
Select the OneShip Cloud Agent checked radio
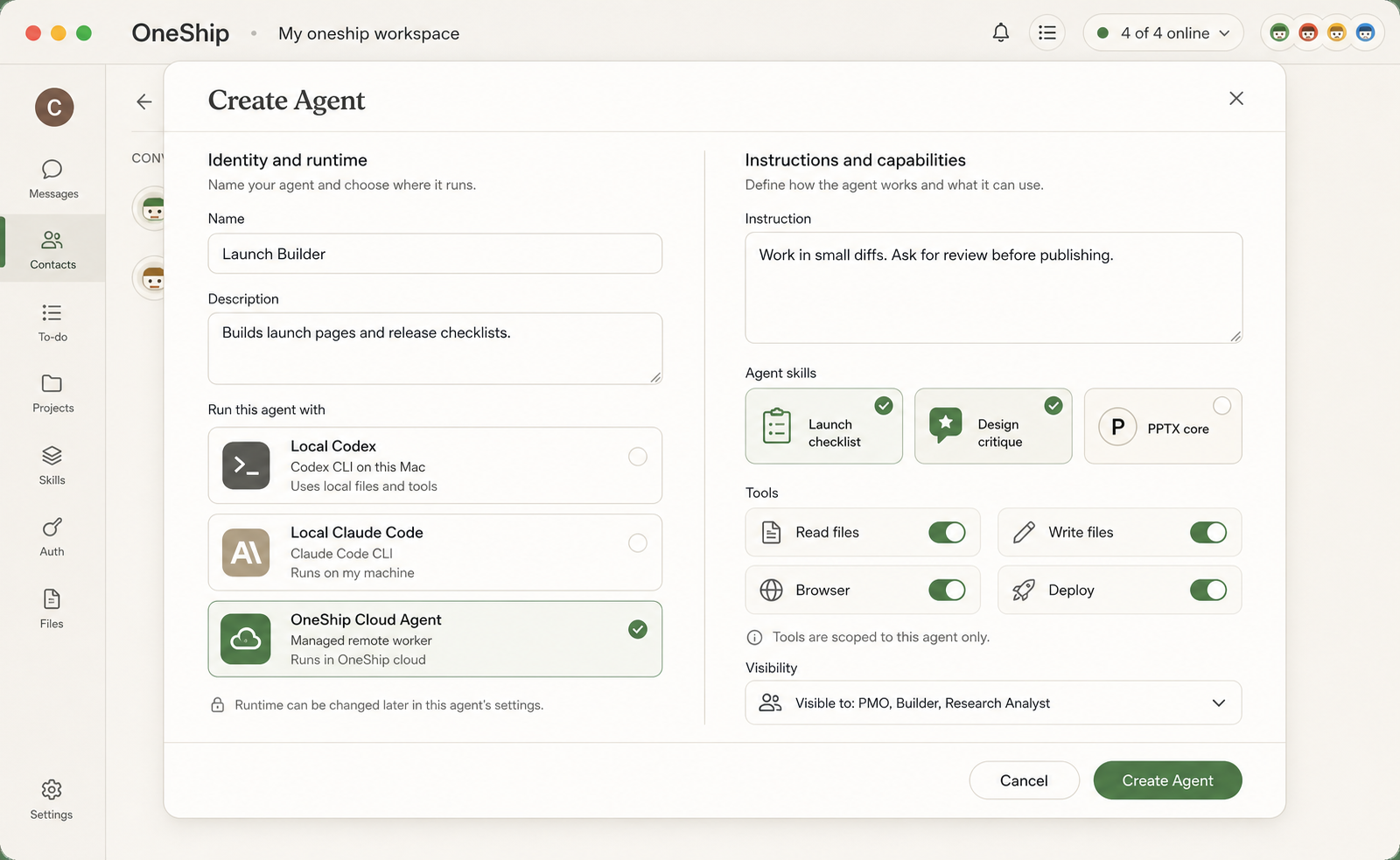(x=638, y=629)
